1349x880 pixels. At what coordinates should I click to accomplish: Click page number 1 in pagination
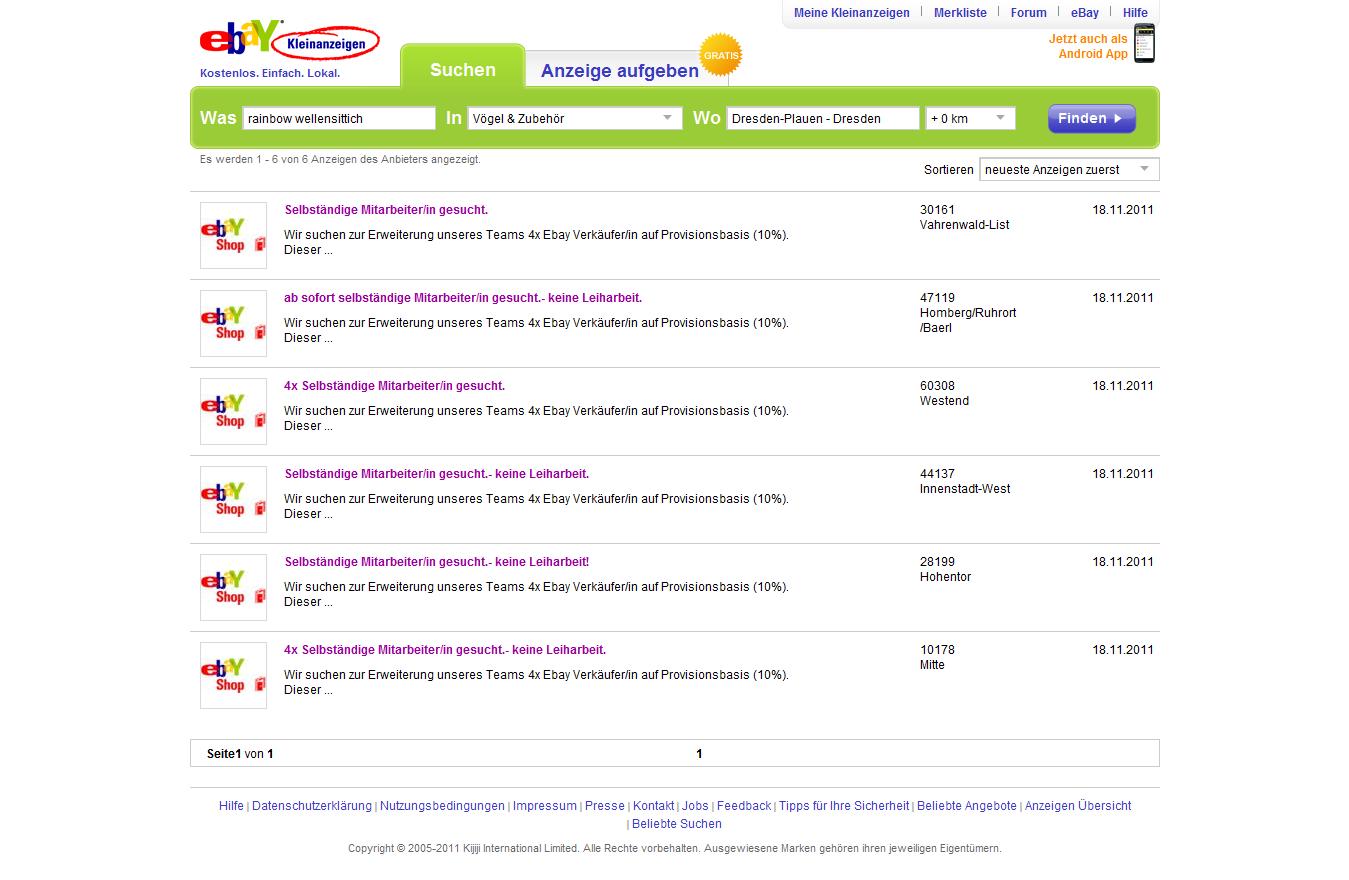coord(699,754)
